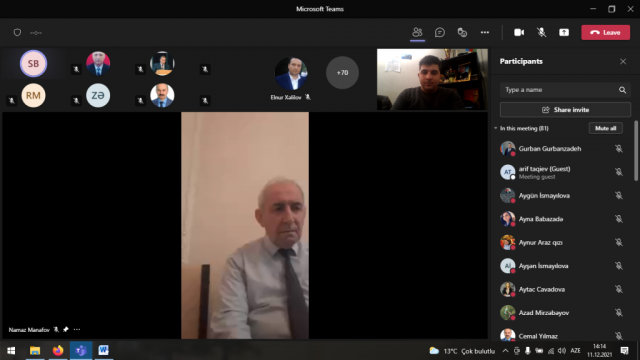Open the Breakout rooms icon
Screen dimensions: 640x360
(x=462, y=32)
